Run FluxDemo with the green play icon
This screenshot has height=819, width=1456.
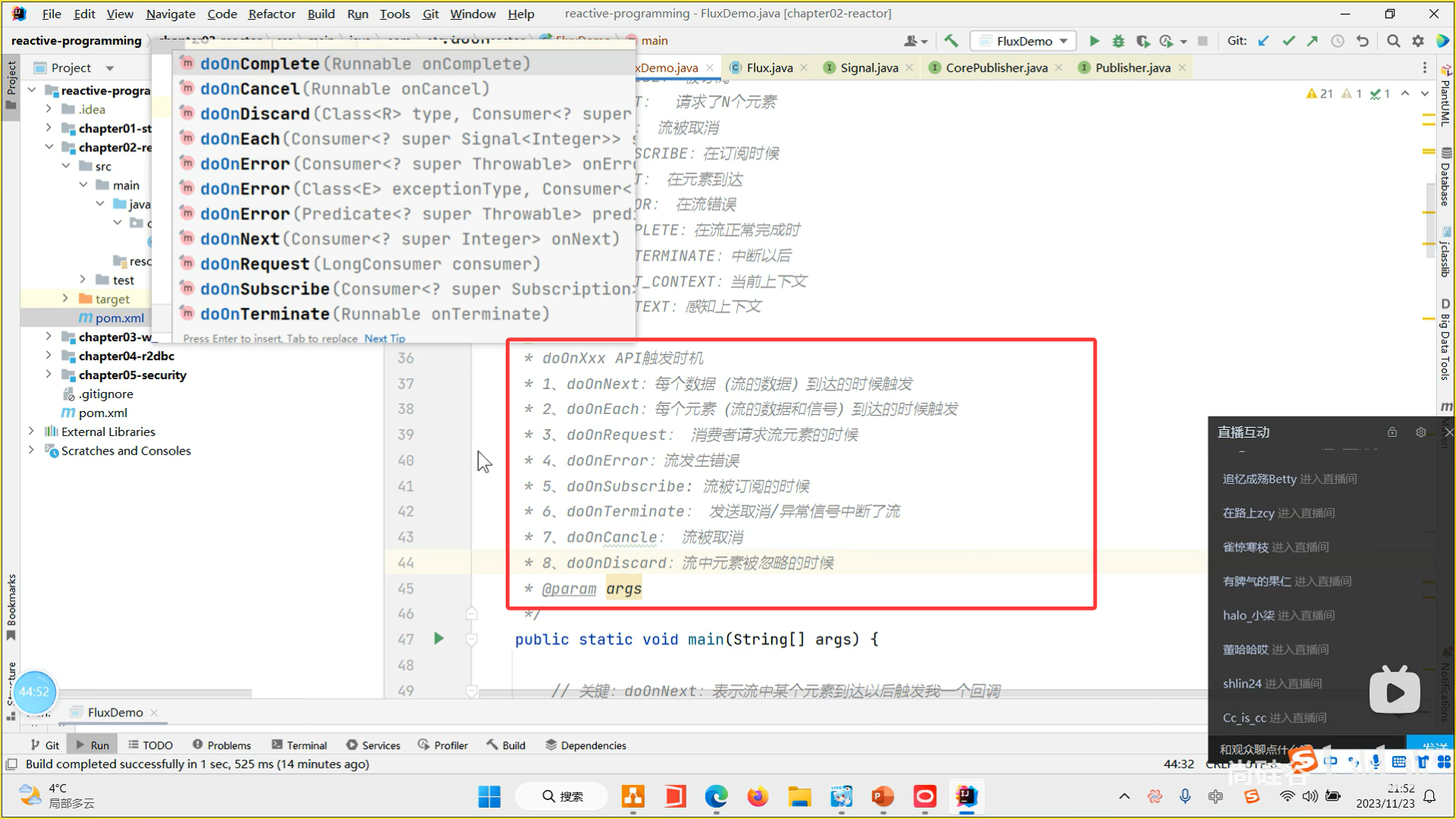click(1094, 41)
